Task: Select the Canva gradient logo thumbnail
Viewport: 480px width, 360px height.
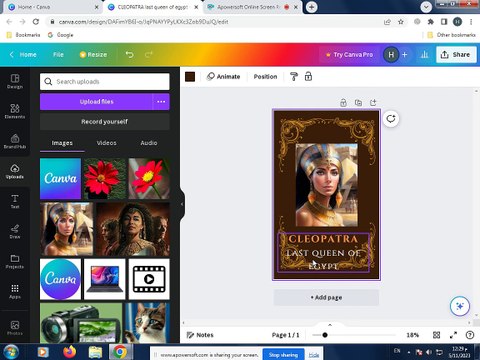Action: coord(60,179)
